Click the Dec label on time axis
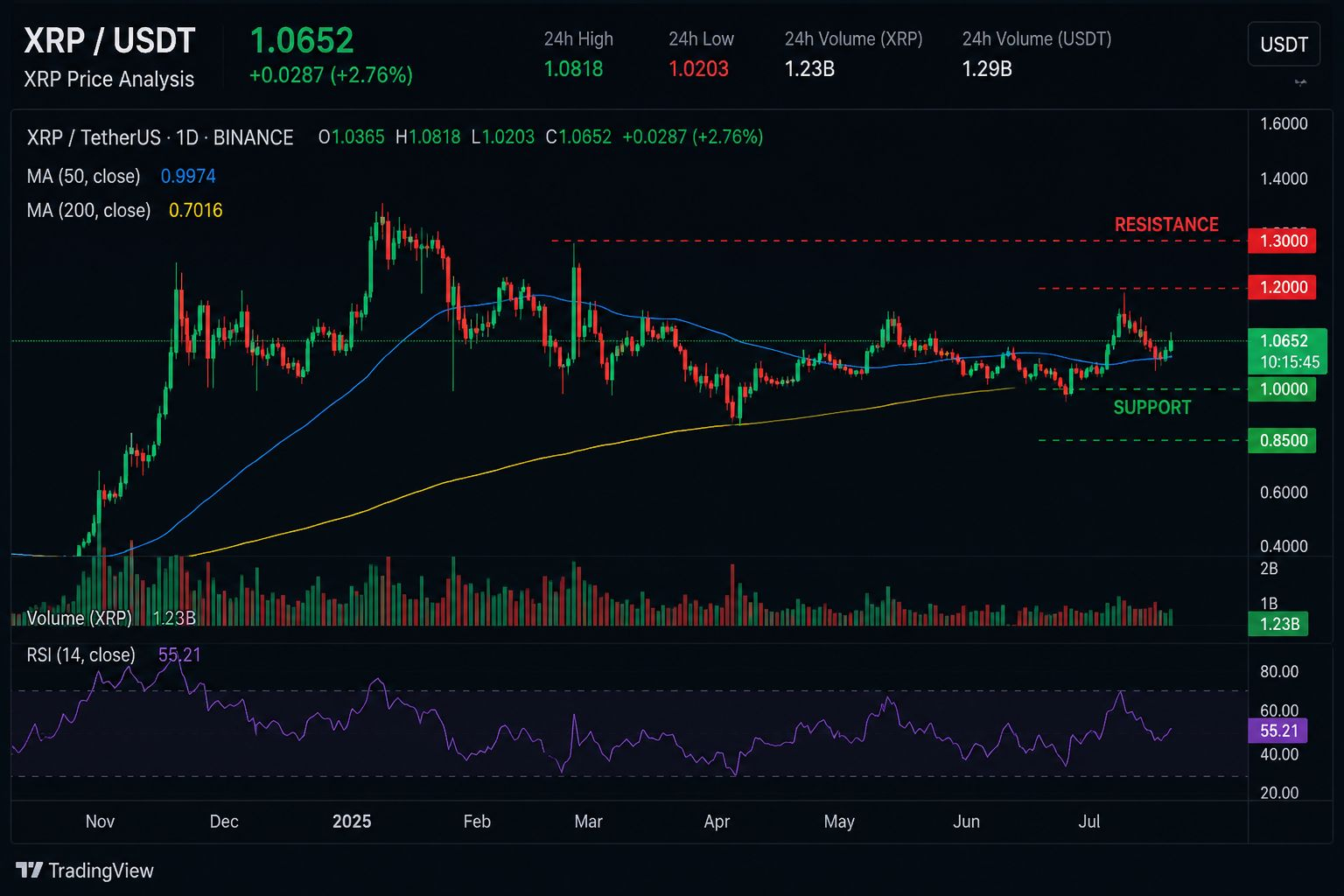1344x896 pixels. [x=224, y=822]
